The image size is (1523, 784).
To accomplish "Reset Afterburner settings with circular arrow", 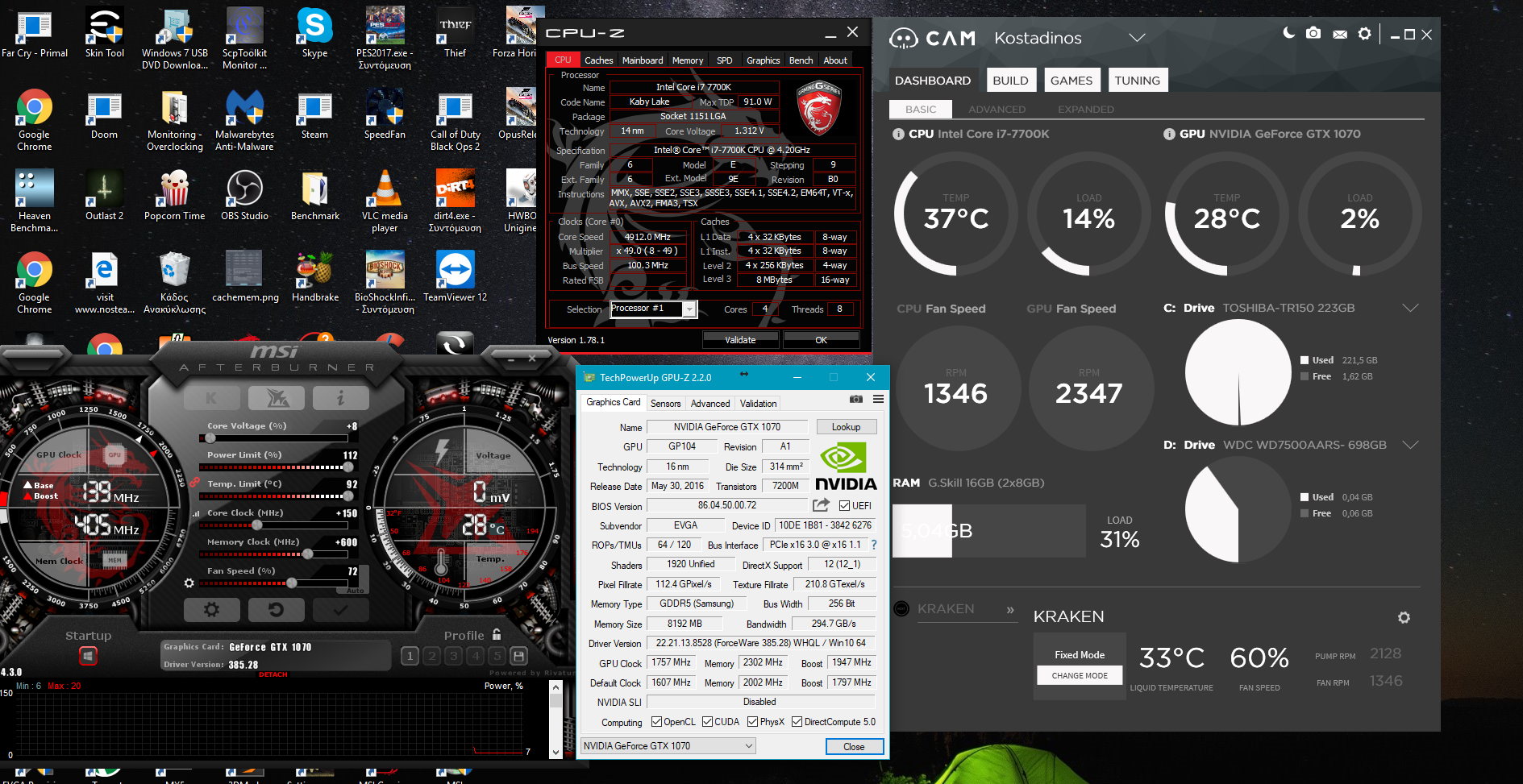I will click(276, 610).
